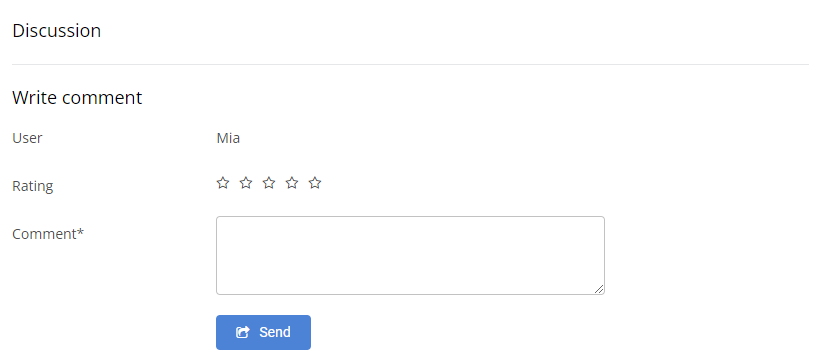The width and height of the screenshot is (817, 360).
Task: Click the share arrow icon on Send
Action: pos(243,332)
